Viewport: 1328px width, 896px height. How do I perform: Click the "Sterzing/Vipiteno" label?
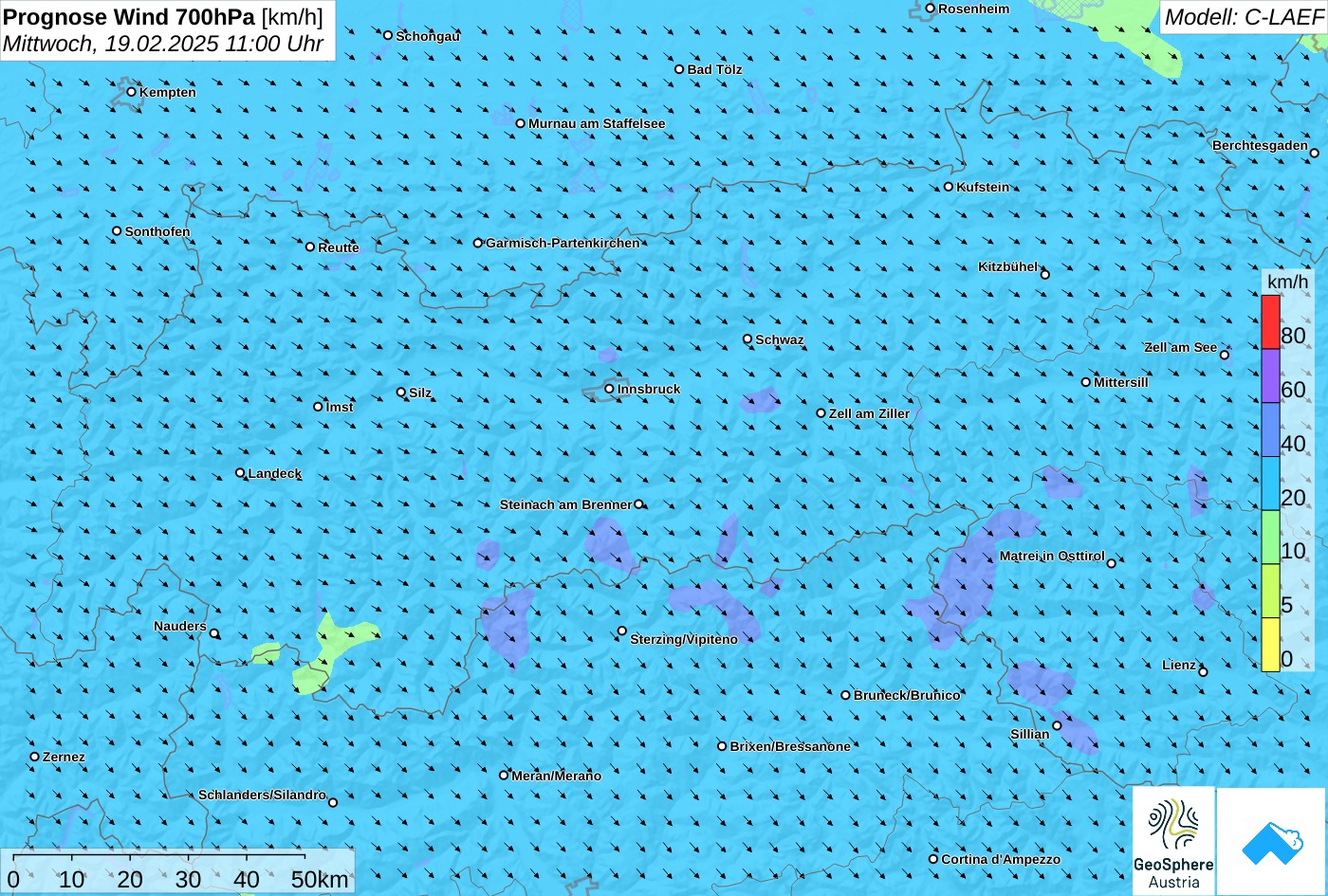point(684,639)
